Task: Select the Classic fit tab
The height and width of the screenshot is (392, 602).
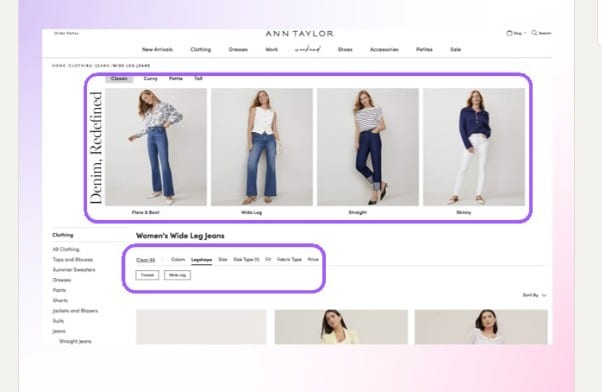Action: tap(119, 79)
